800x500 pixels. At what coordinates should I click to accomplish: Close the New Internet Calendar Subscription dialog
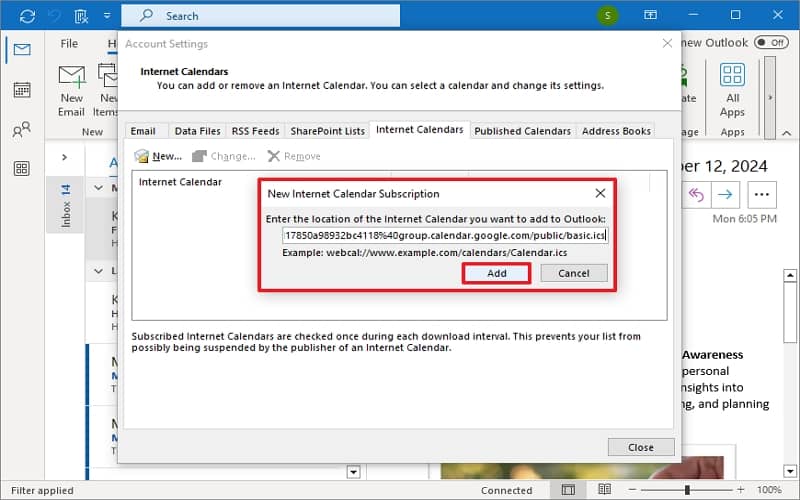[x=600, y=193]
